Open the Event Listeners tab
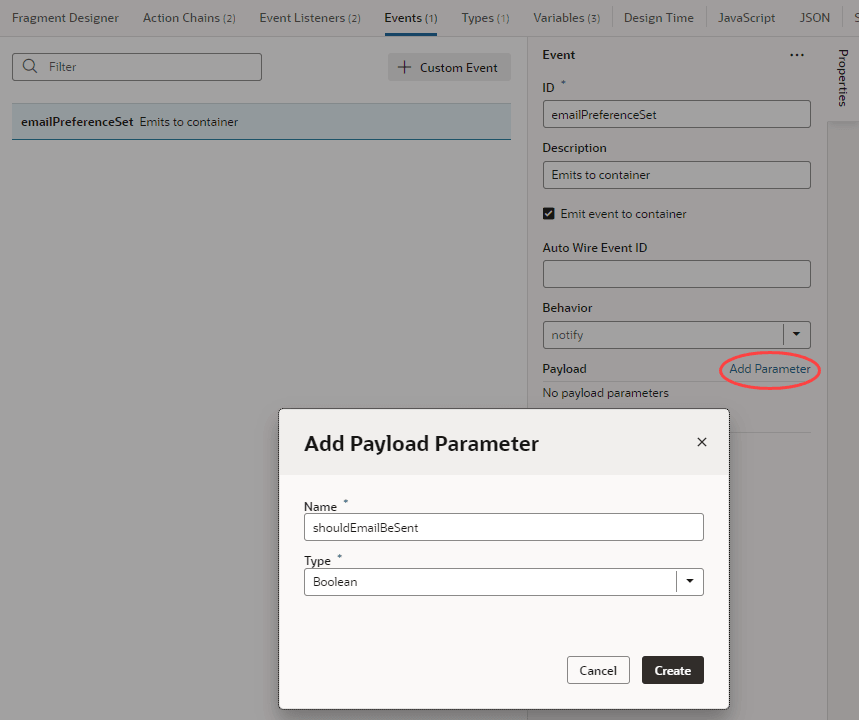The height and width of the screenshot is (720, 859). pos(309,17)
